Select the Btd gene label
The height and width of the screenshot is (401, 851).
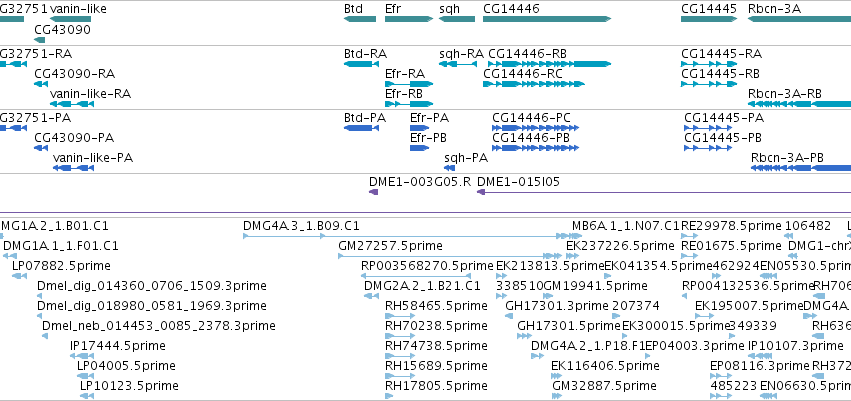pos(353,9)
